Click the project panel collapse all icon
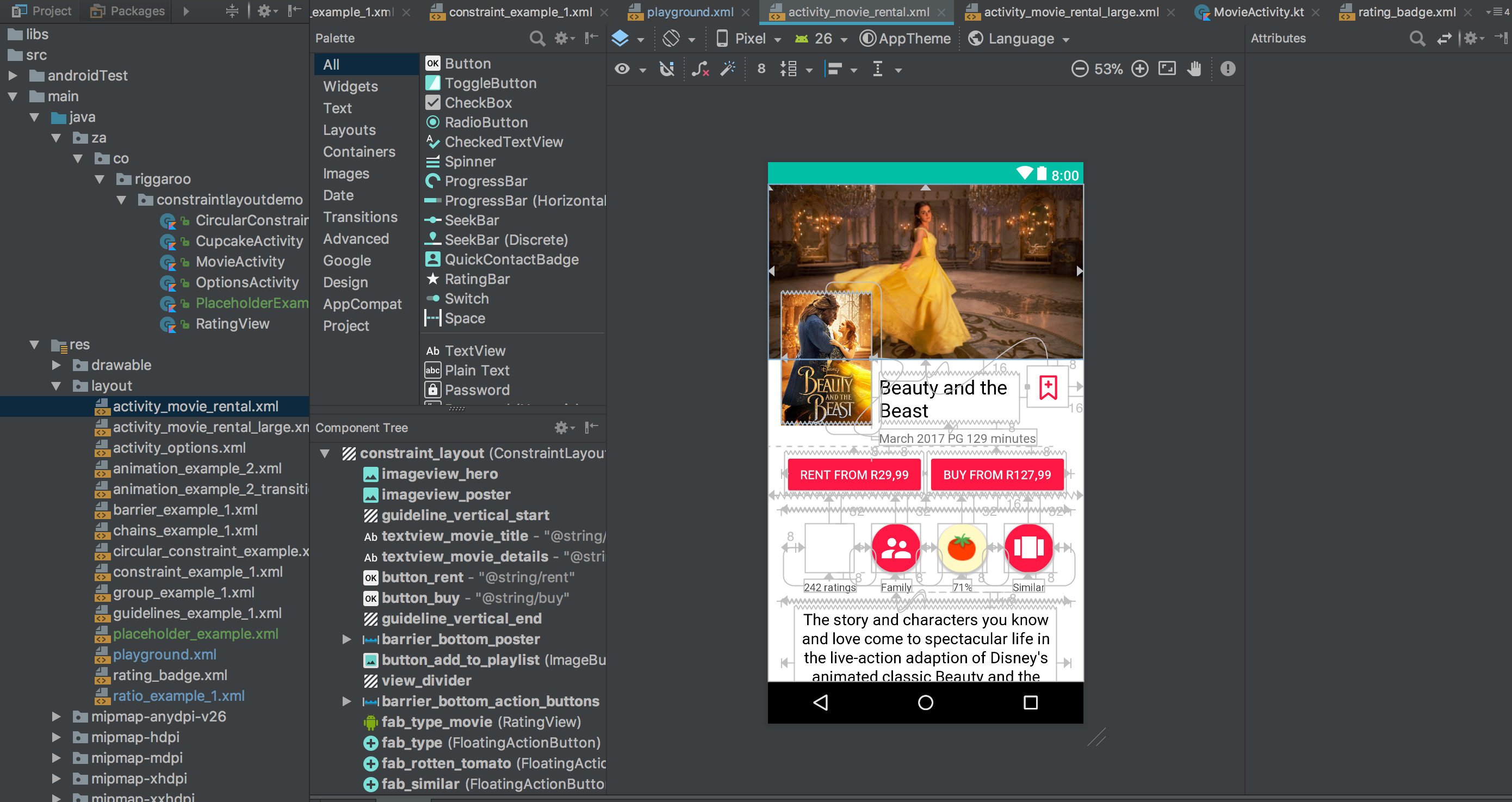 click(232, 10)
